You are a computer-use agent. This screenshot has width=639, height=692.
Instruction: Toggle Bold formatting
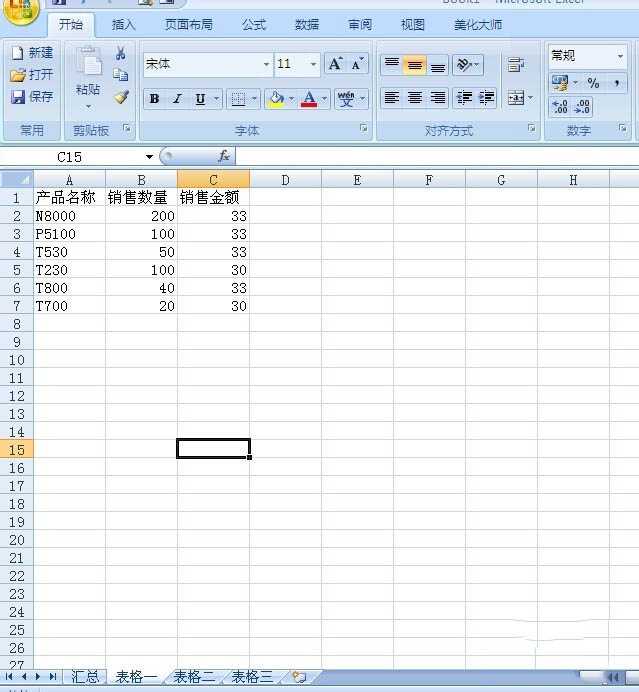point(154,99)
